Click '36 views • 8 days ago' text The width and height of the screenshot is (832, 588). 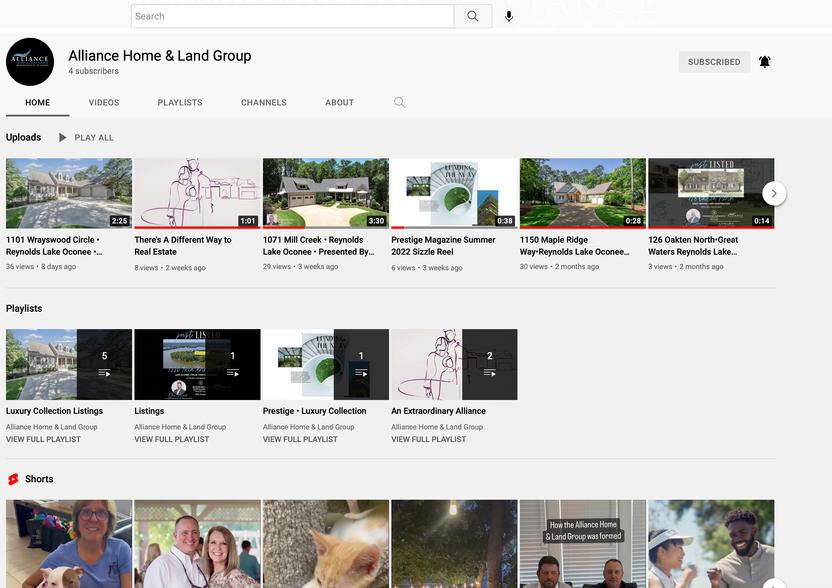(x=41, y=266)
